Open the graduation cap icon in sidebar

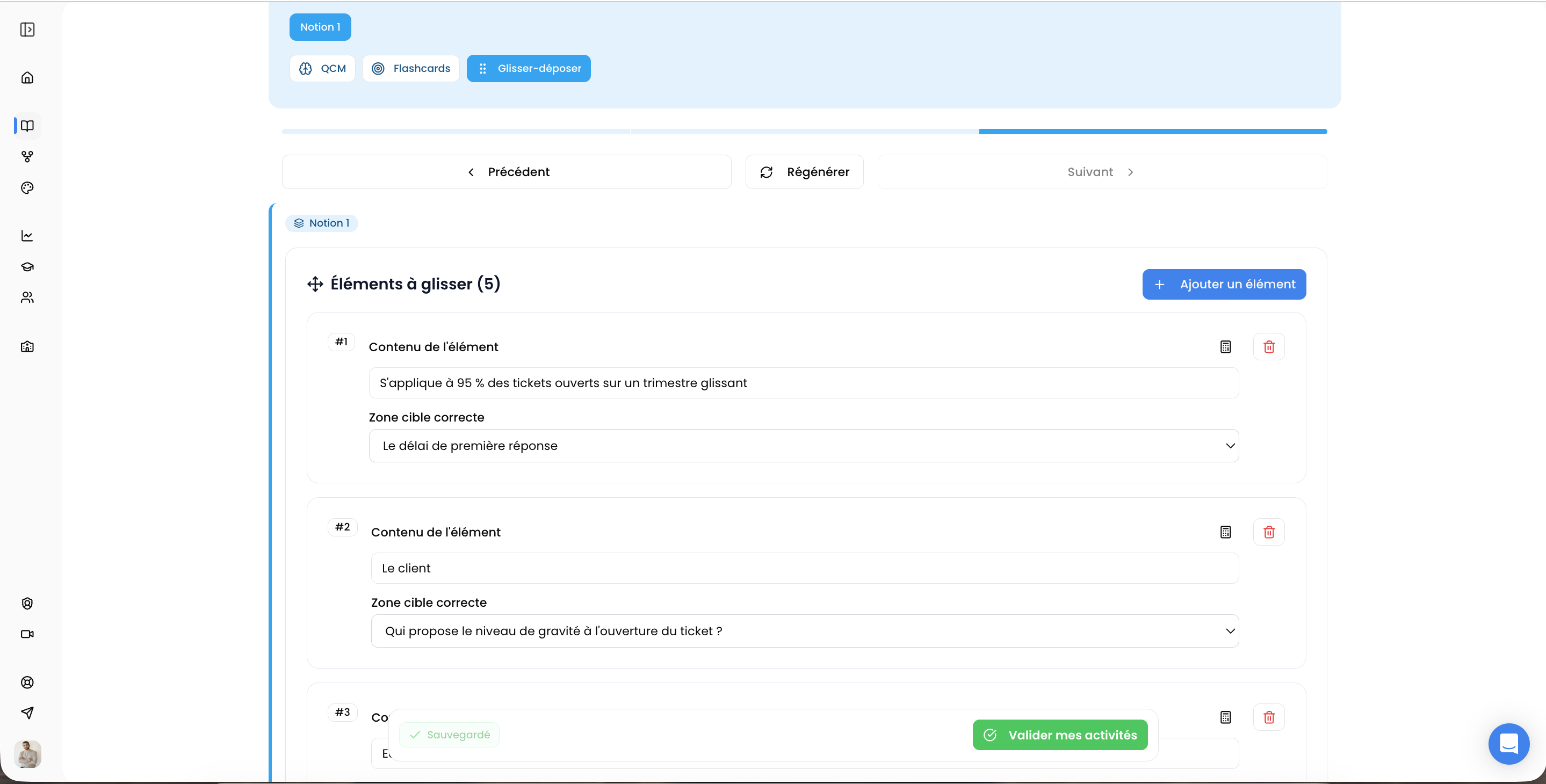point(27,266)
